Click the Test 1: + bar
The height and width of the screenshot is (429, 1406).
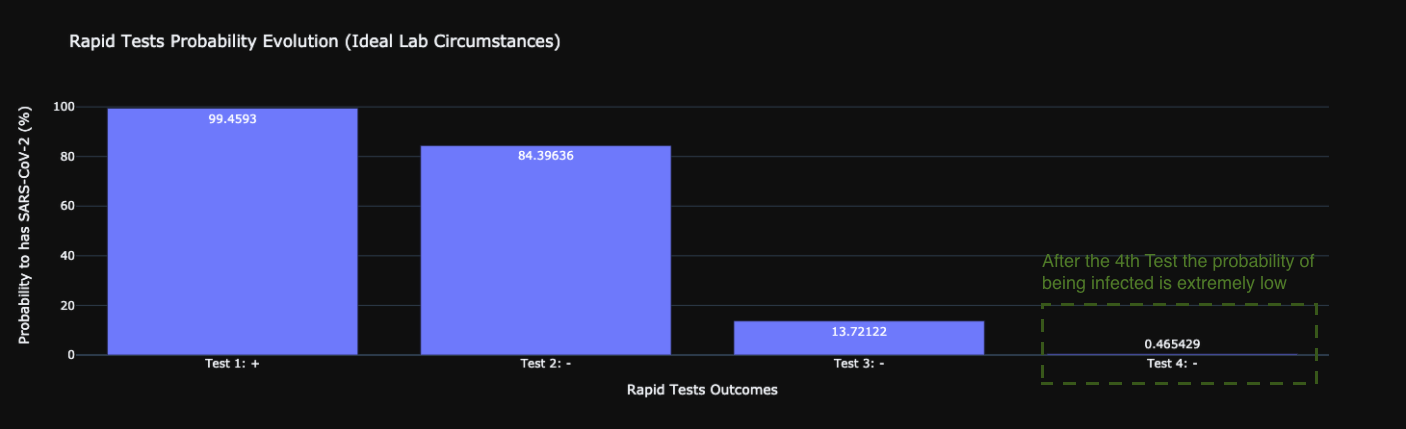pos(232,231)
